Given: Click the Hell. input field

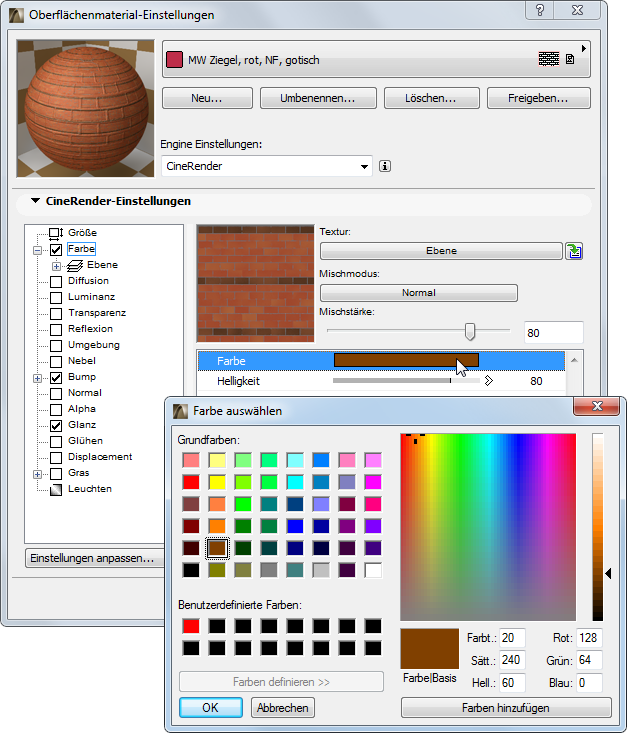Looking at the screenshot, I should [512, 683].
